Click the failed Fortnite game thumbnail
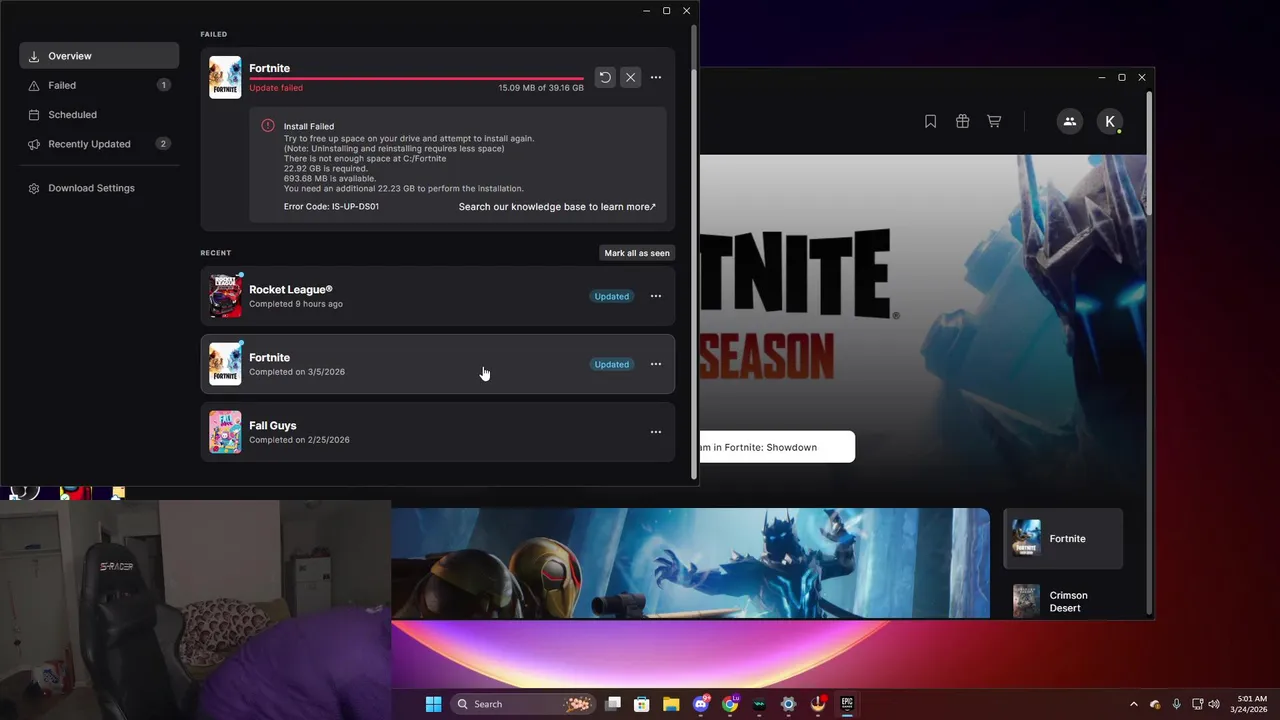This screenshot has width=1280, height=720. pos(225,77)
